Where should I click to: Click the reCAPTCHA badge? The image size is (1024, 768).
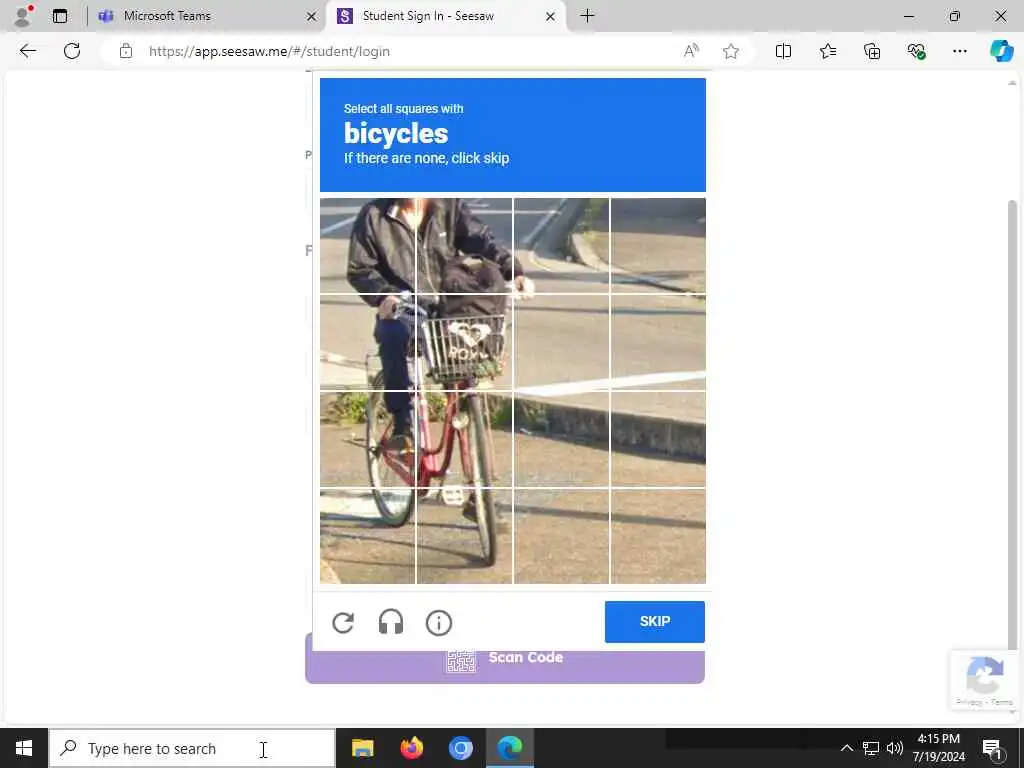985,681
